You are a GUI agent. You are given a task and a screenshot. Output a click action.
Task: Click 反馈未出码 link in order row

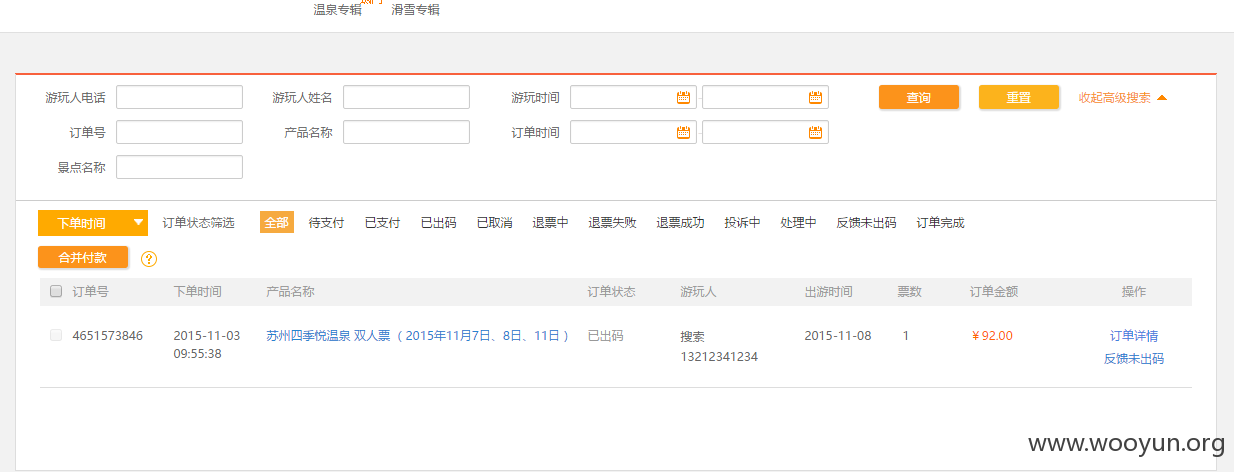click(1134, 358)
